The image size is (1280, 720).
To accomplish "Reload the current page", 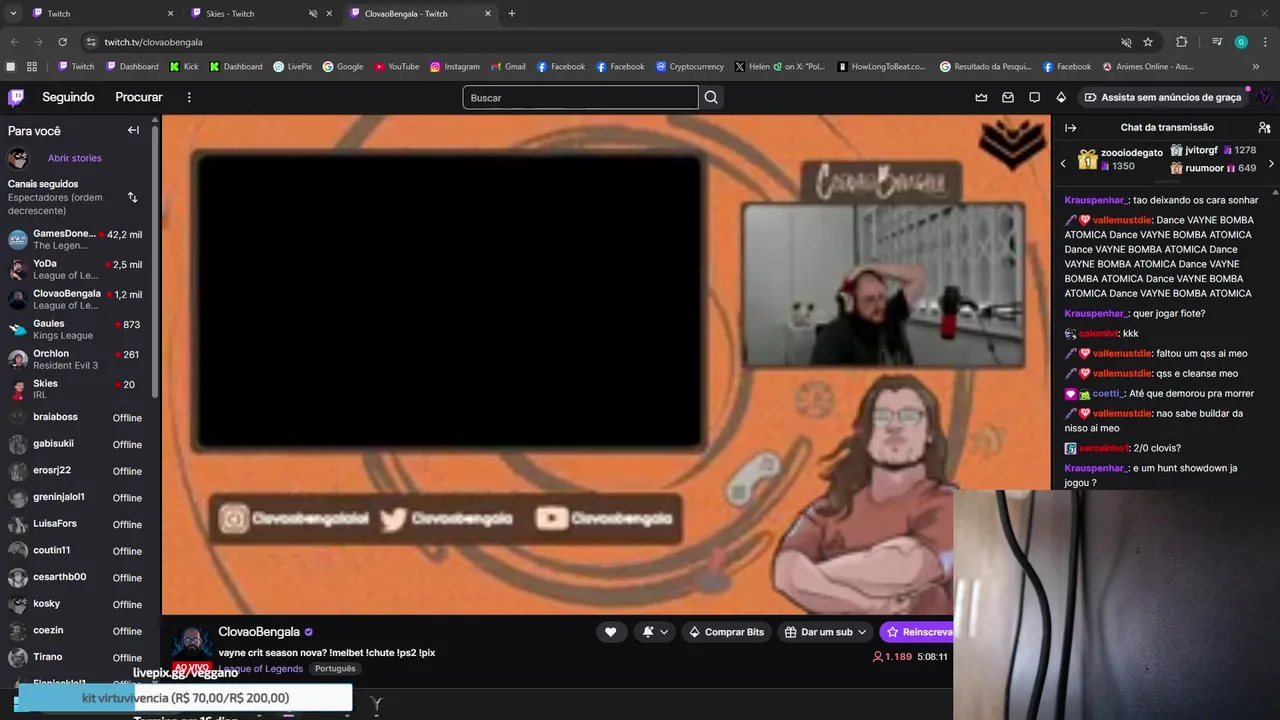I will tap(62, 42).
